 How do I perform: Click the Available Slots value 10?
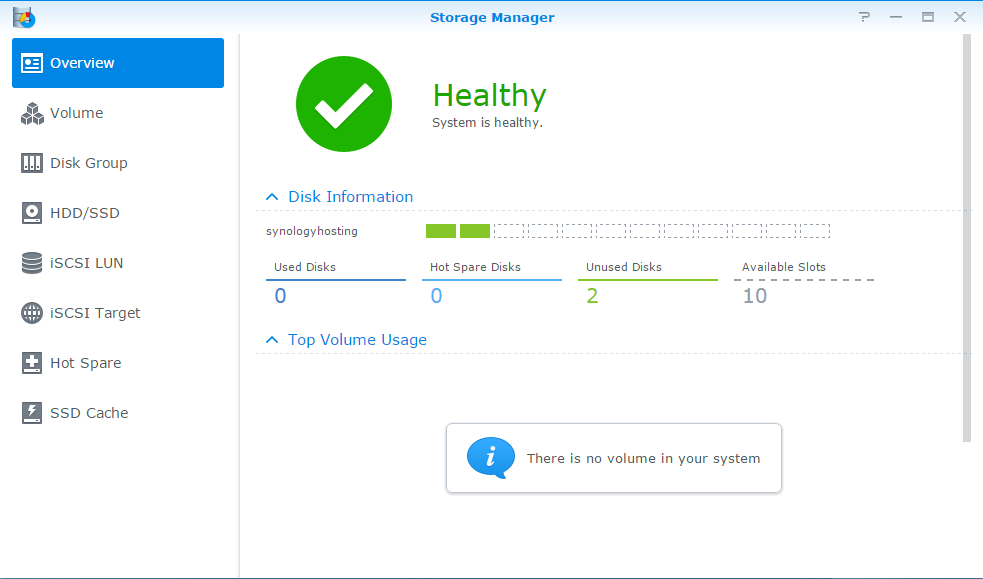tap(755, 296)
